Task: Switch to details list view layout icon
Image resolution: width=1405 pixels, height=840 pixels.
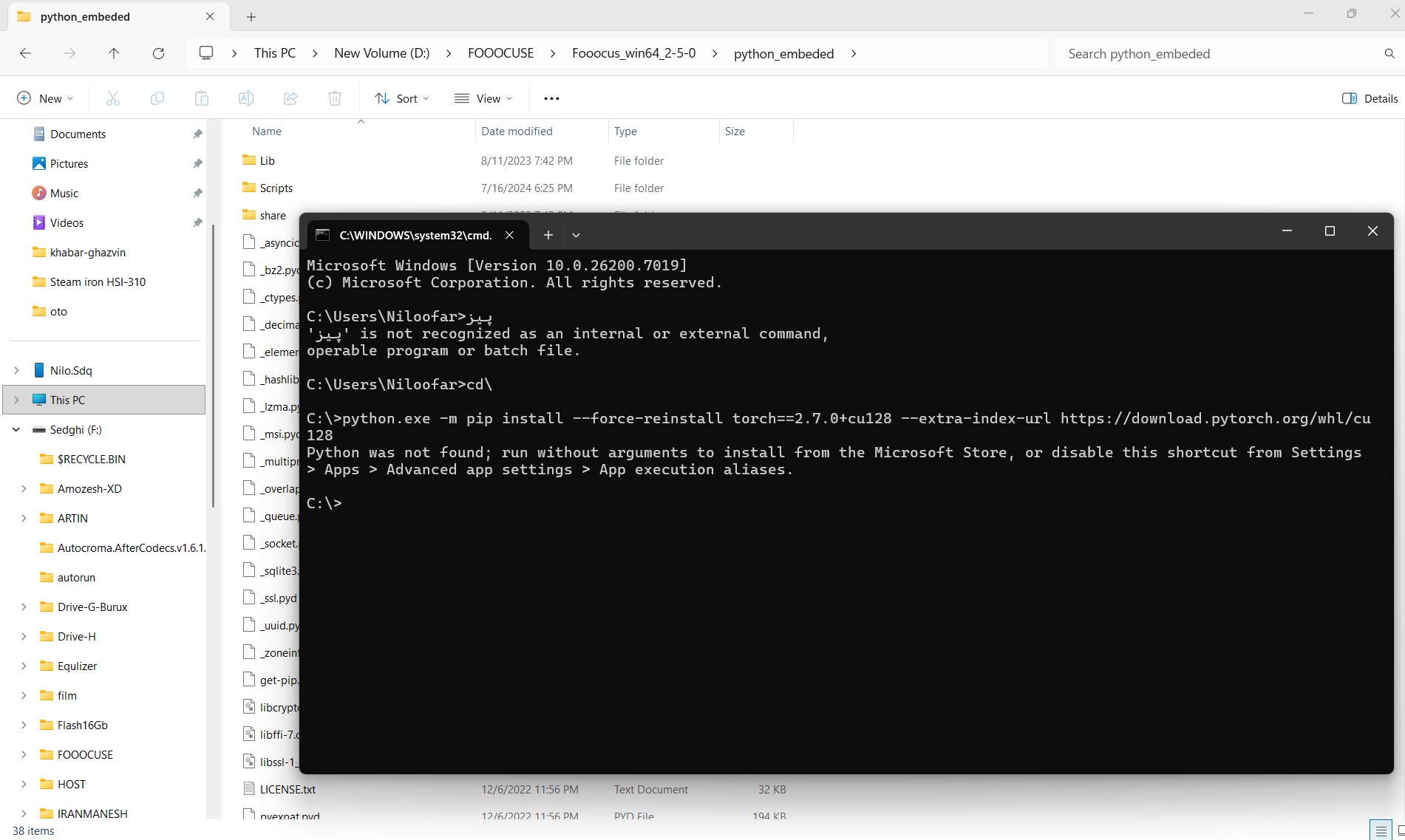Action: (1381, 830)
